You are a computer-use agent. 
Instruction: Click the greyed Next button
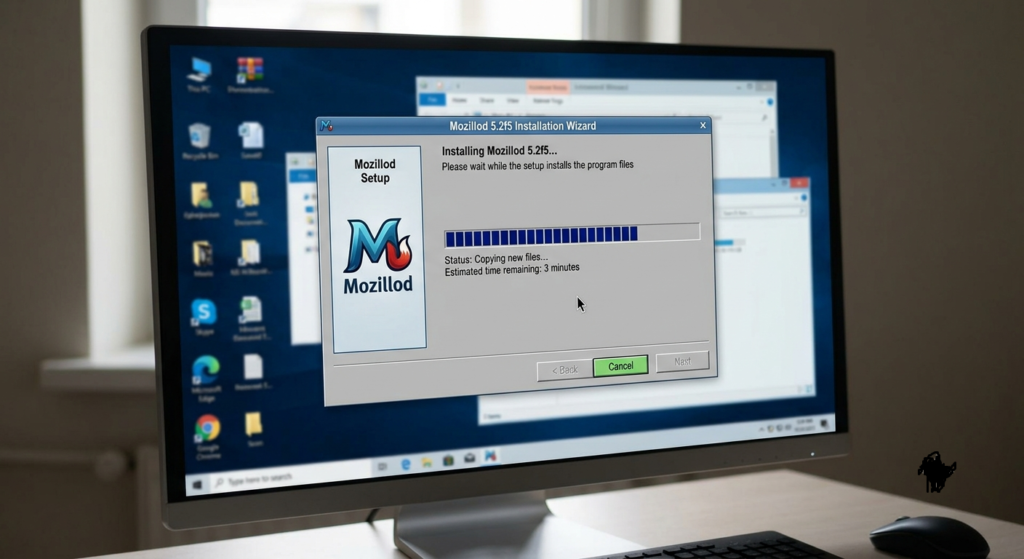tap(682, 361)
